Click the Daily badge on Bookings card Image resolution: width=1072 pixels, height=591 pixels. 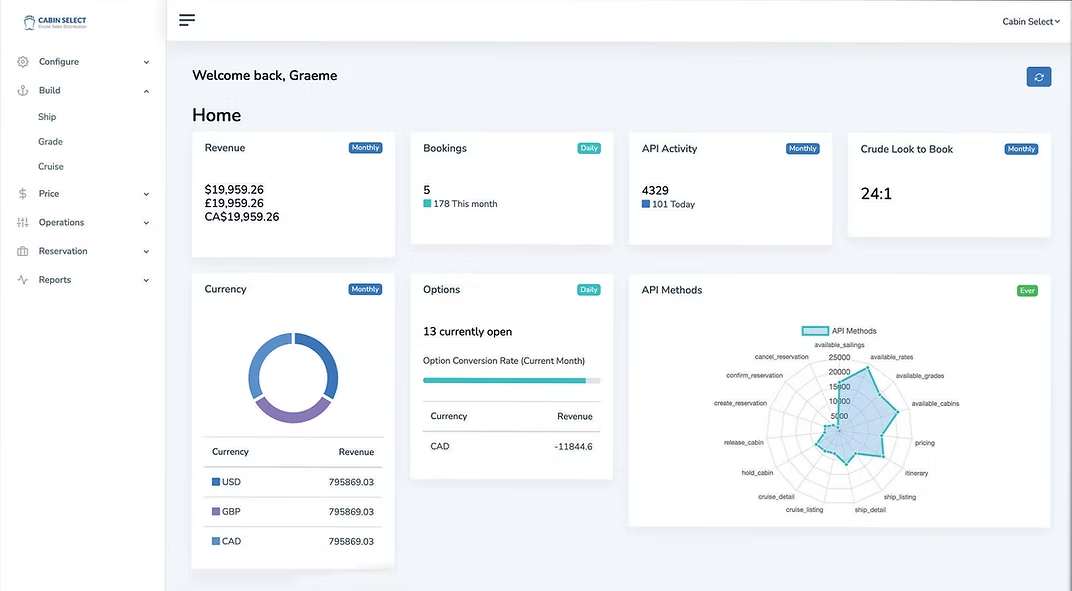point(589,147)
